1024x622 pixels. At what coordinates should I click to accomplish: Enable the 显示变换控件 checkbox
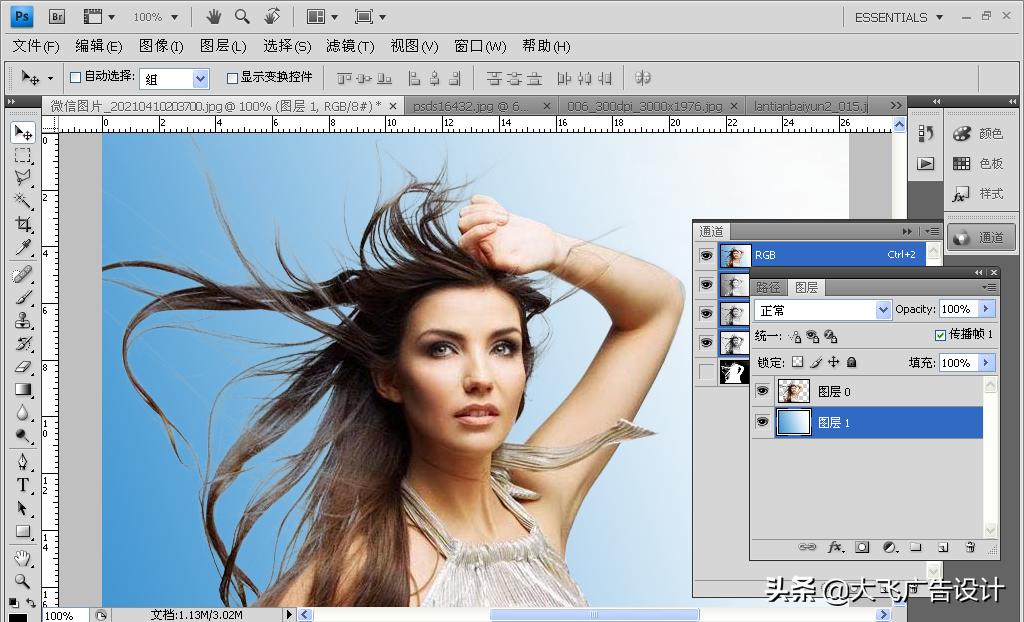click(232, 77)
